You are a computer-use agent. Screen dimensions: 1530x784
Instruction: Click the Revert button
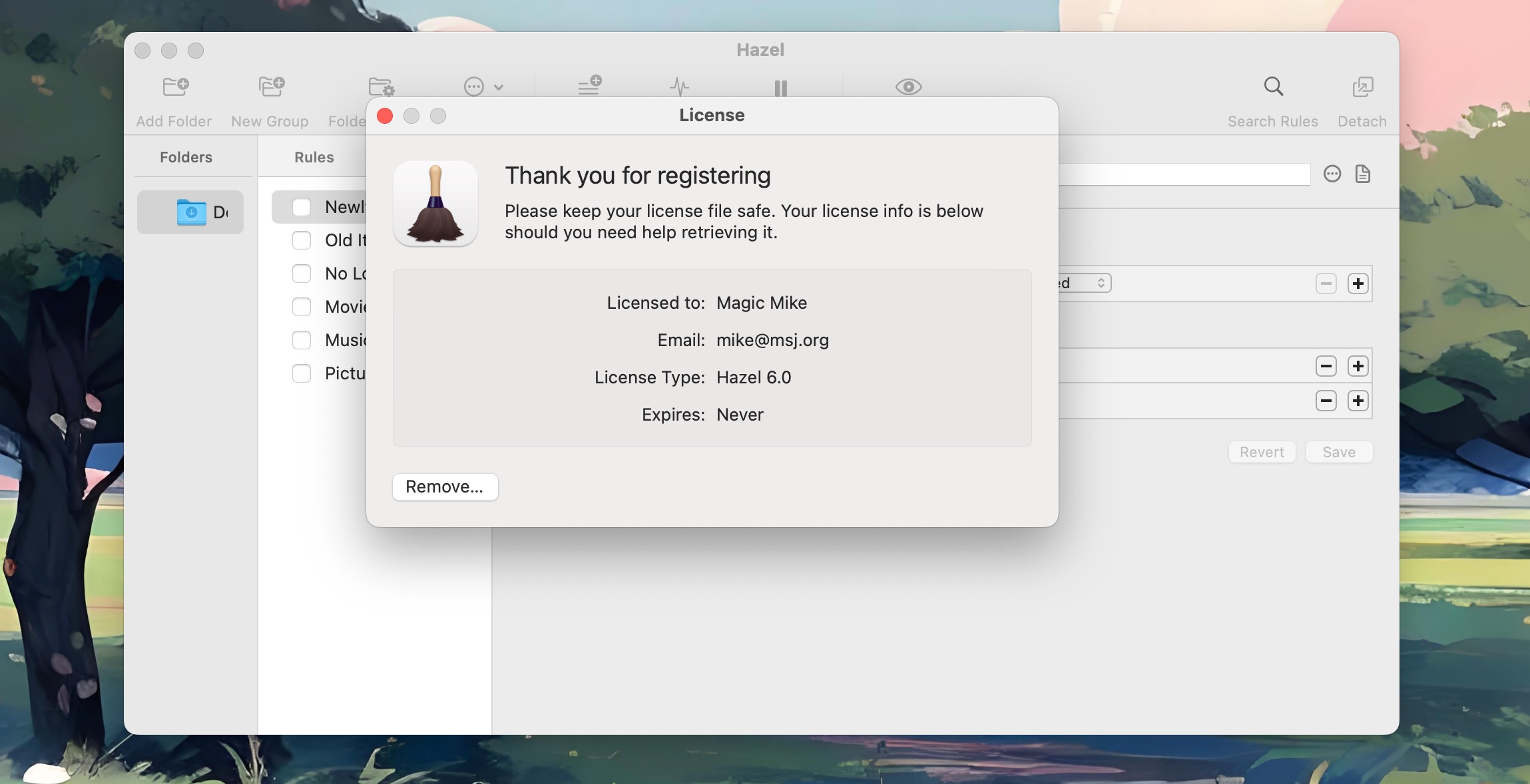[x=1262, y=452]
